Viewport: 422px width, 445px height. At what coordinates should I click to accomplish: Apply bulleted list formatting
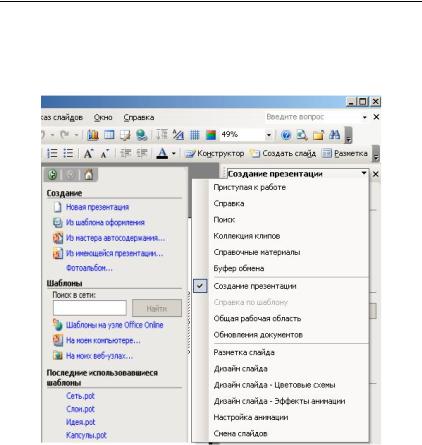pyautogui.click(x=68, y=153)
